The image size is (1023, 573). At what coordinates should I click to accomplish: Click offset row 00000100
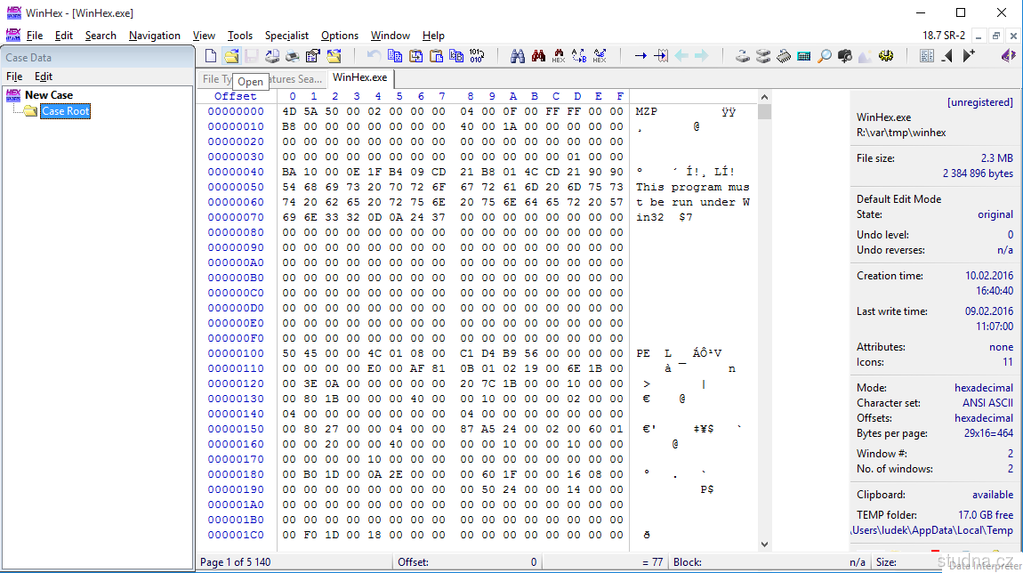pos(236,353)
